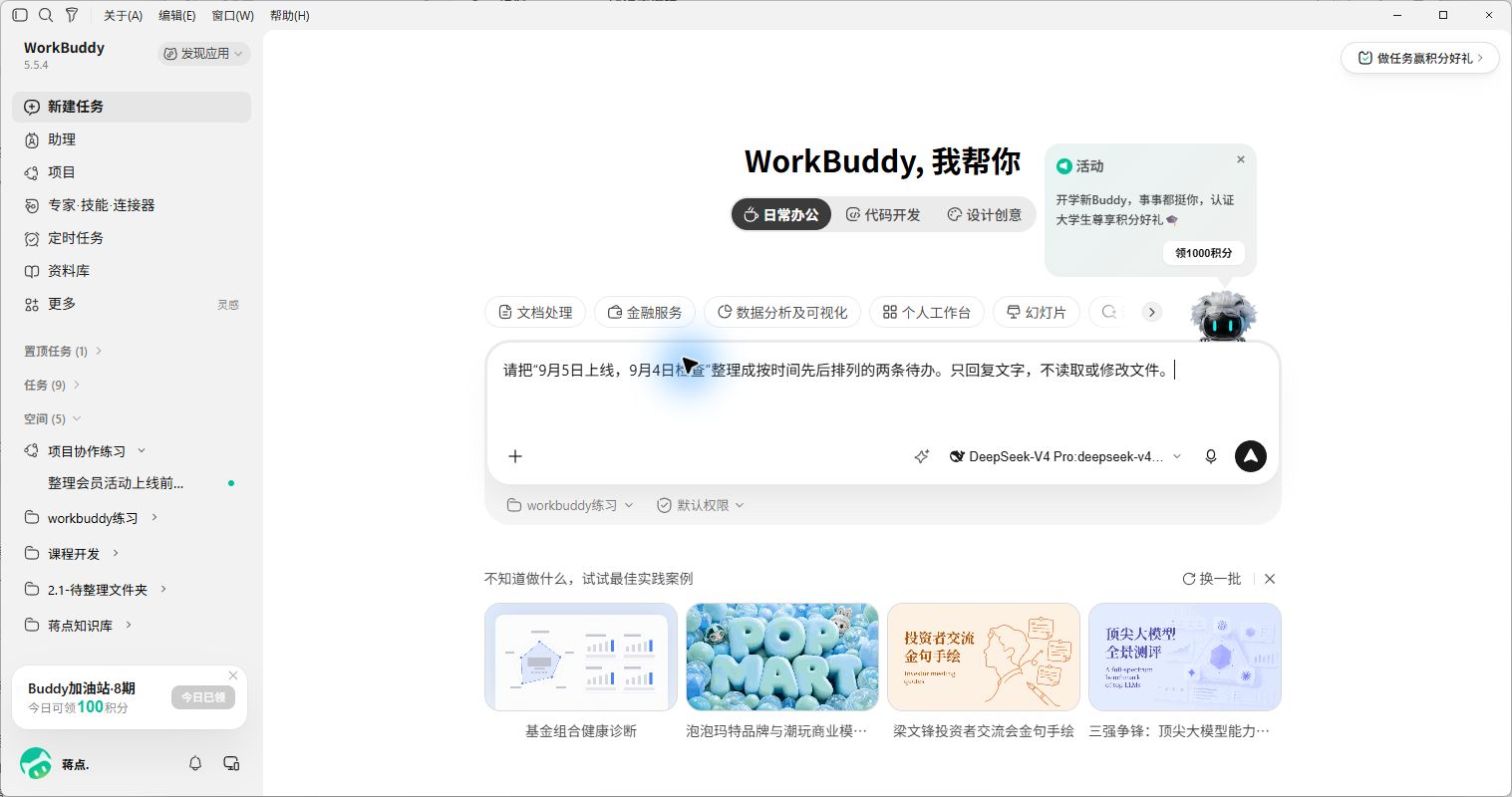Open the DeepSeek-V4 Pro model selector

click(x=1064, y=456)
